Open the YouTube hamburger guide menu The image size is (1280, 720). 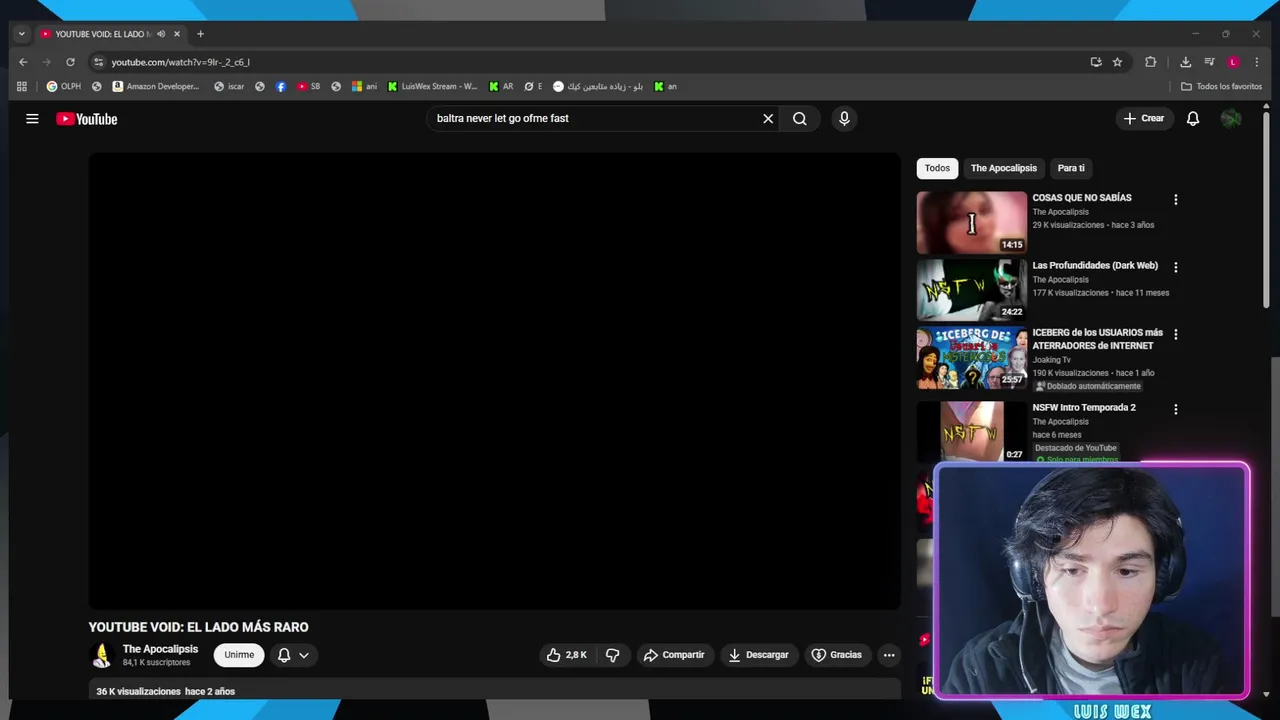click(x=32, y=119)
